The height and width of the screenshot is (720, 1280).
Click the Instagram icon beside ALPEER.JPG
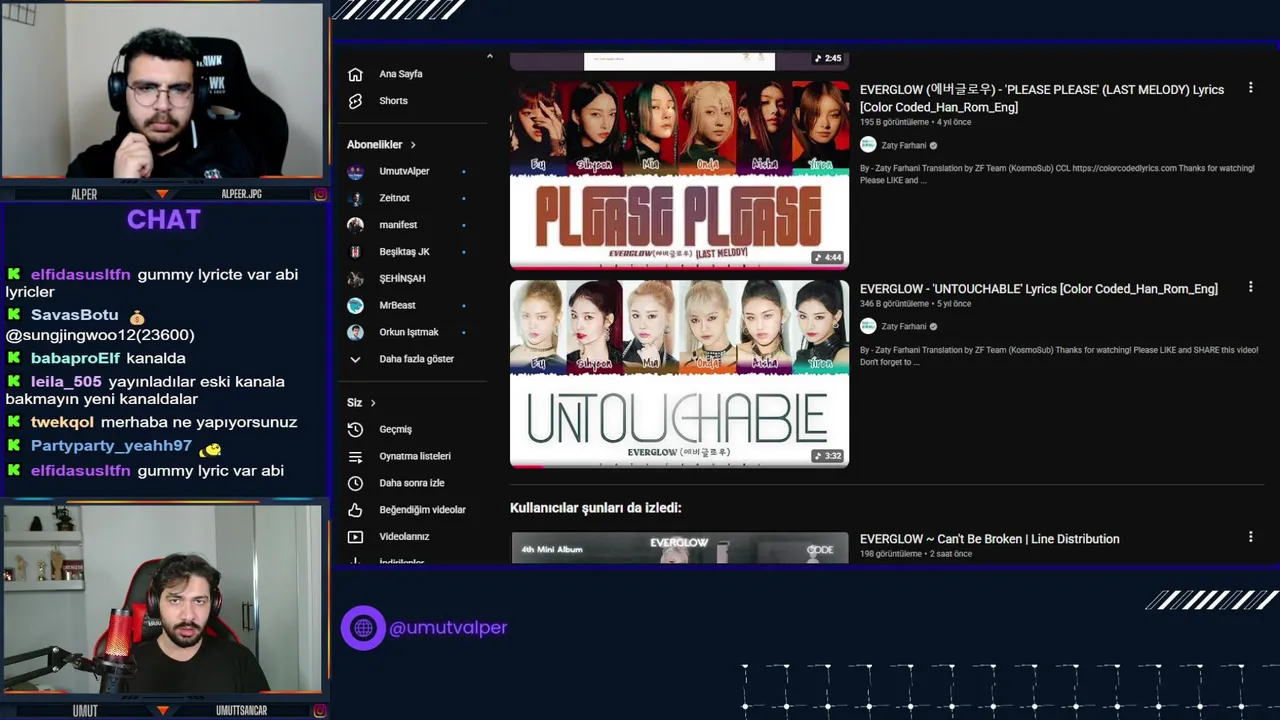coord(320,194)
